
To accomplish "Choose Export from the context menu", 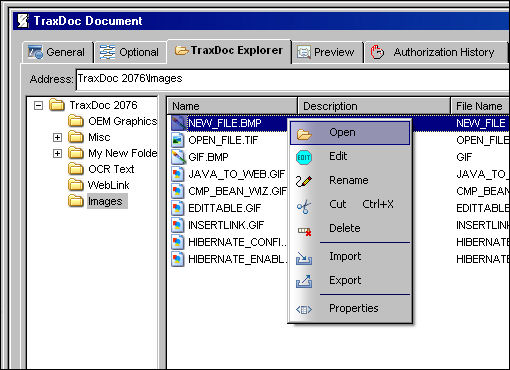I will (x=350, y=281).
